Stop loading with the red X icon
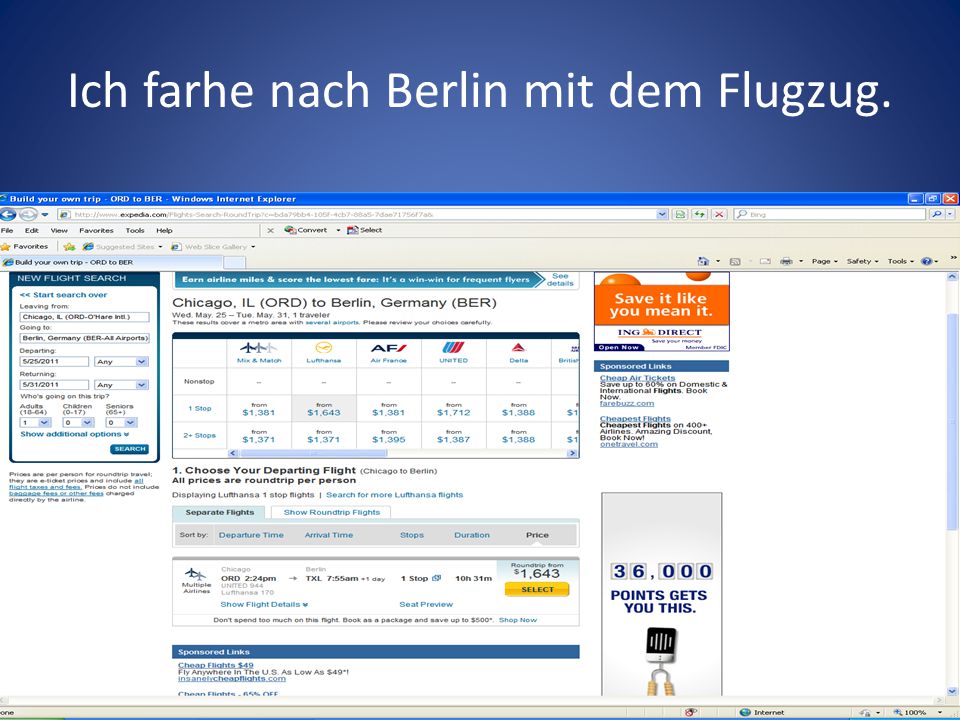 pos(719,215)
